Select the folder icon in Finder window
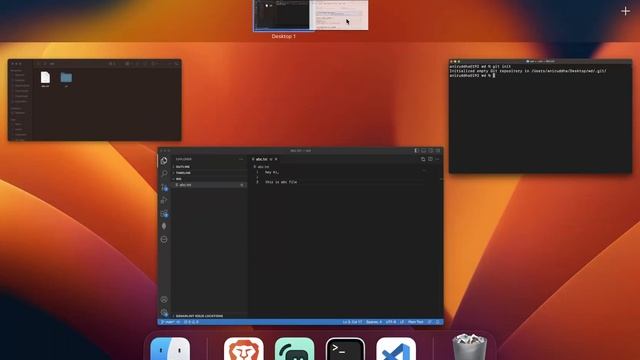 tap(66, 78)
